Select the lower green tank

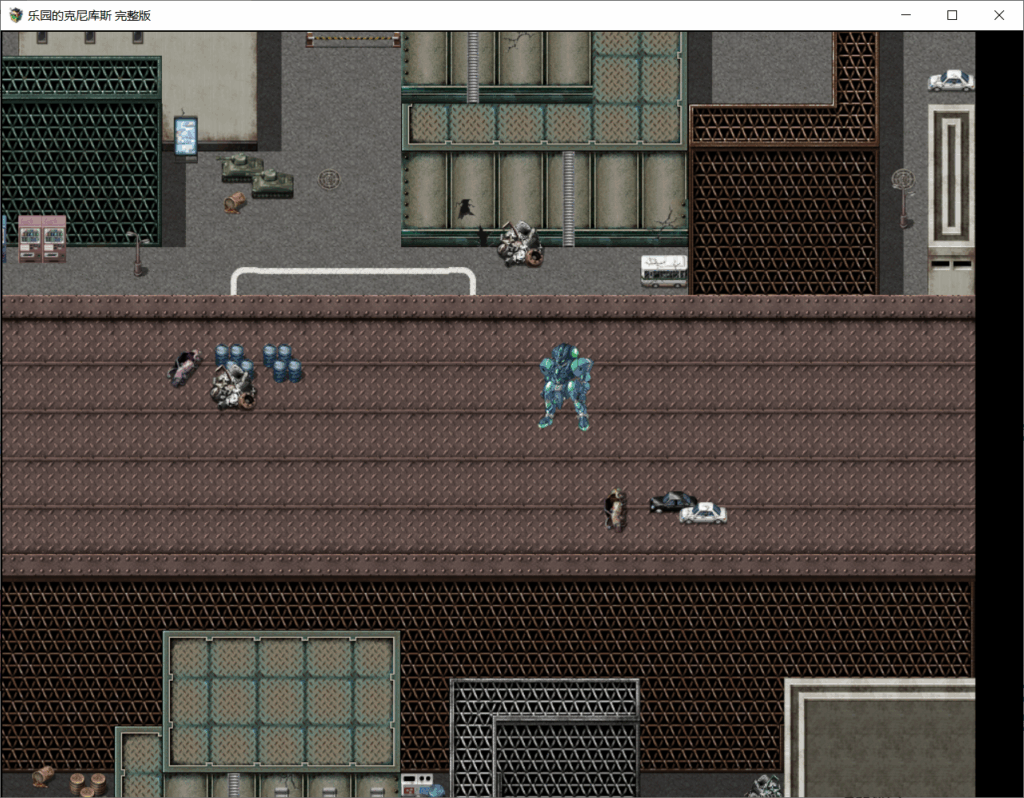tap(272, 184)
